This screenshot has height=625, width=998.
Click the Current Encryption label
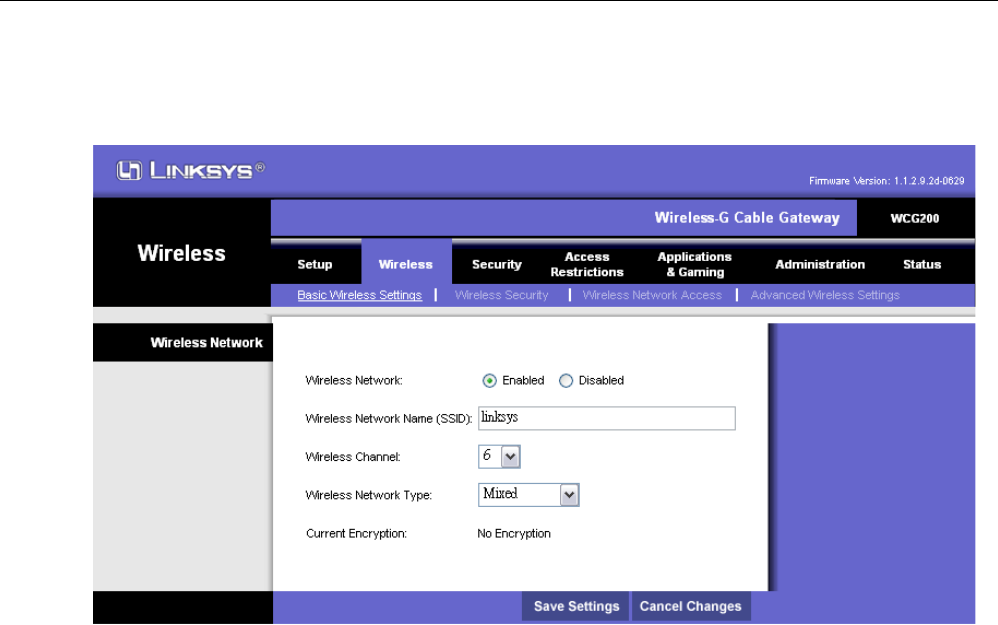point(356,533)
